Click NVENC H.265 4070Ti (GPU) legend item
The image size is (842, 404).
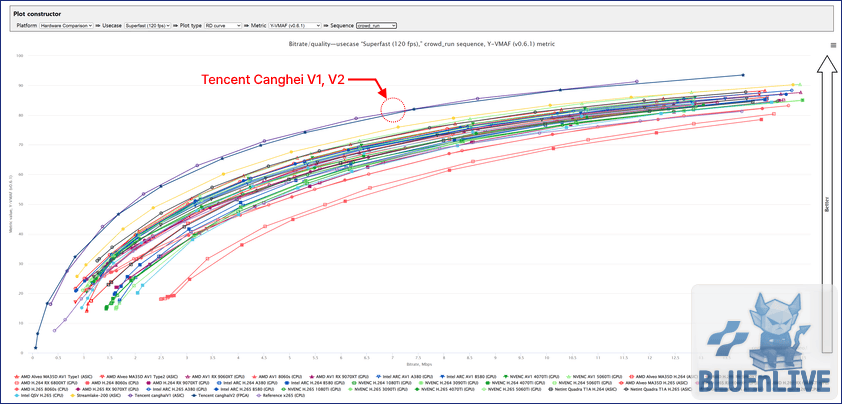[445, 389]
